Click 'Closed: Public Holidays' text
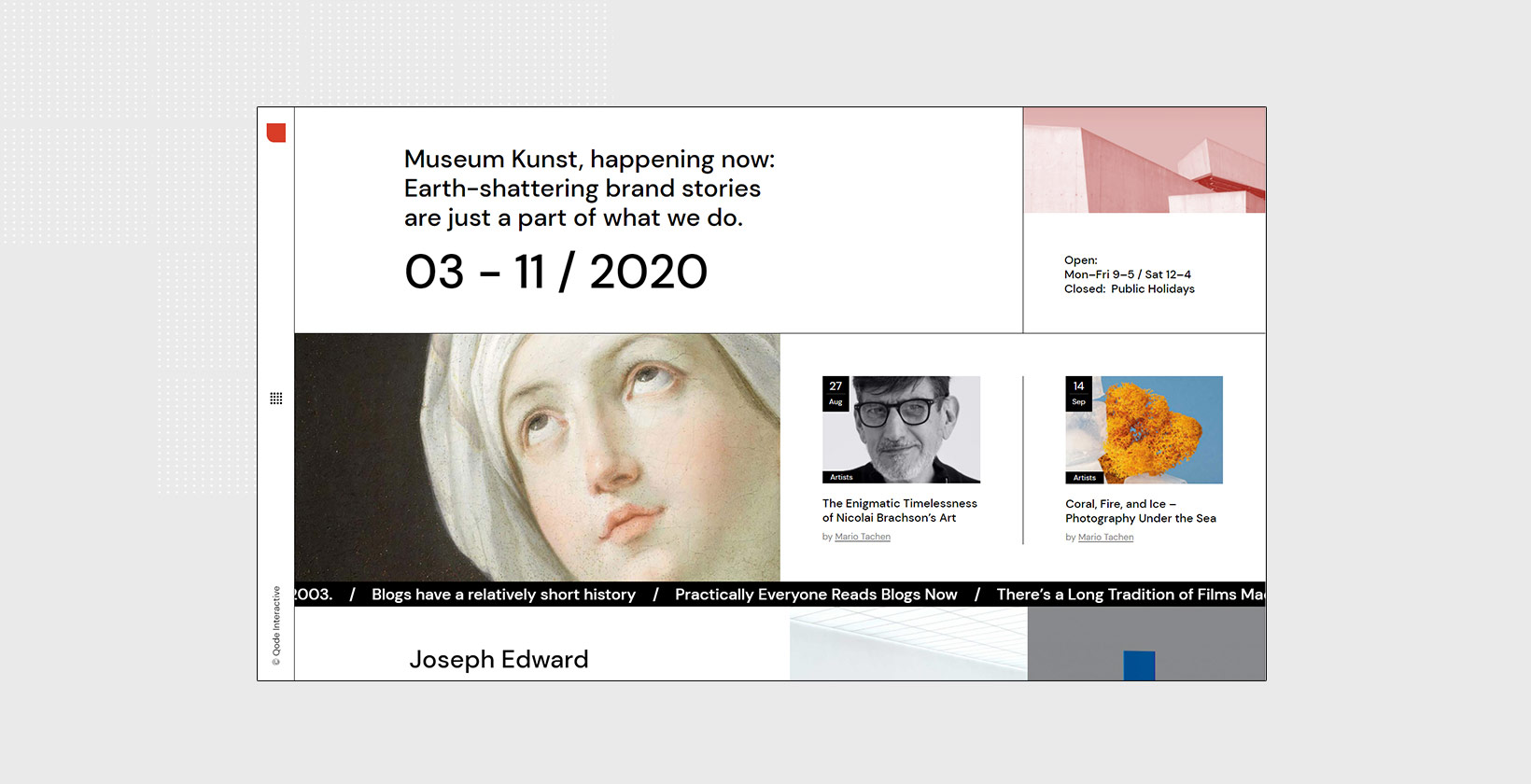Screen dimensions: 1531x784 1130,288
